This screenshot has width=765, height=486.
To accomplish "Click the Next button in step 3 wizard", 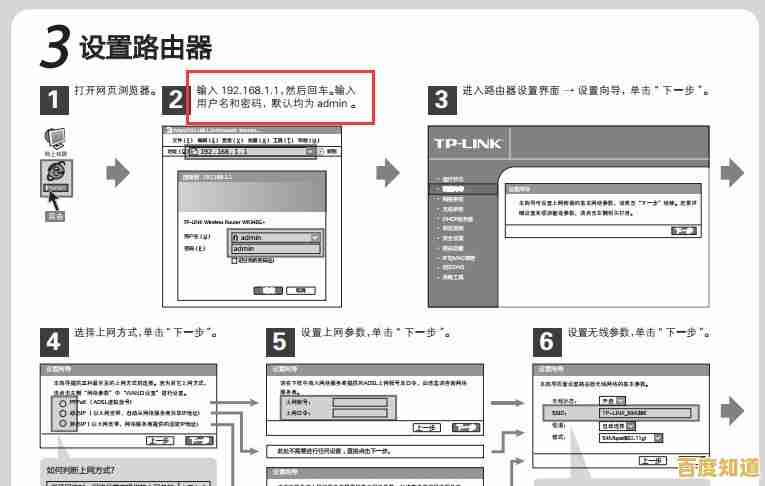I will (683, 230).
